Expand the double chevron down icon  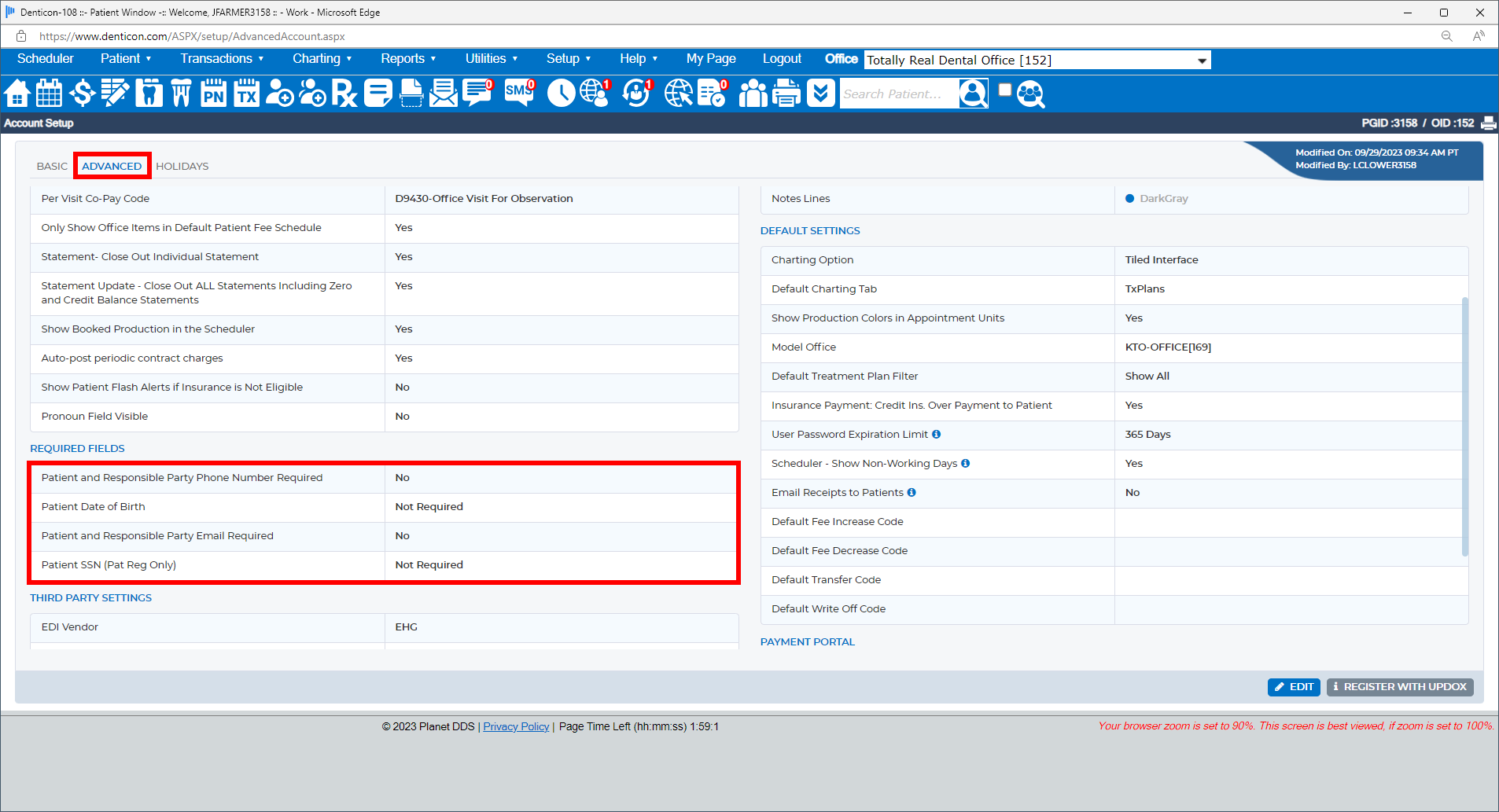[x=821, y=94]
